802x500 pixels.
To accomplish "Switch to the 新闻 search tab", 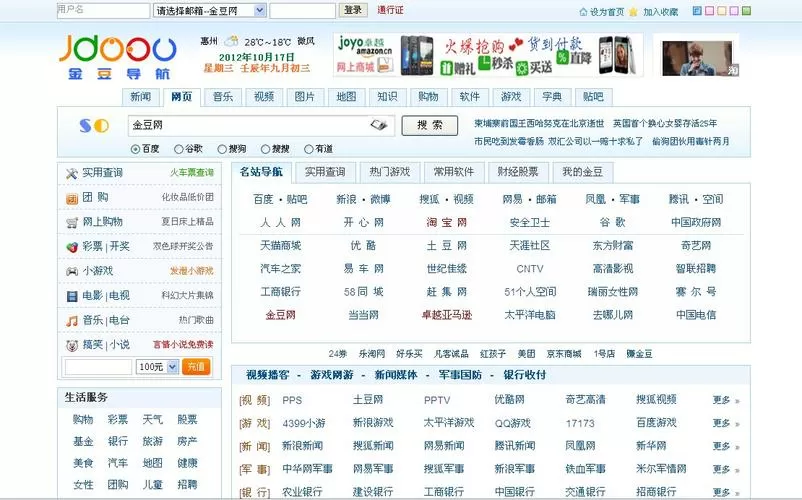I will click(140, 97).
